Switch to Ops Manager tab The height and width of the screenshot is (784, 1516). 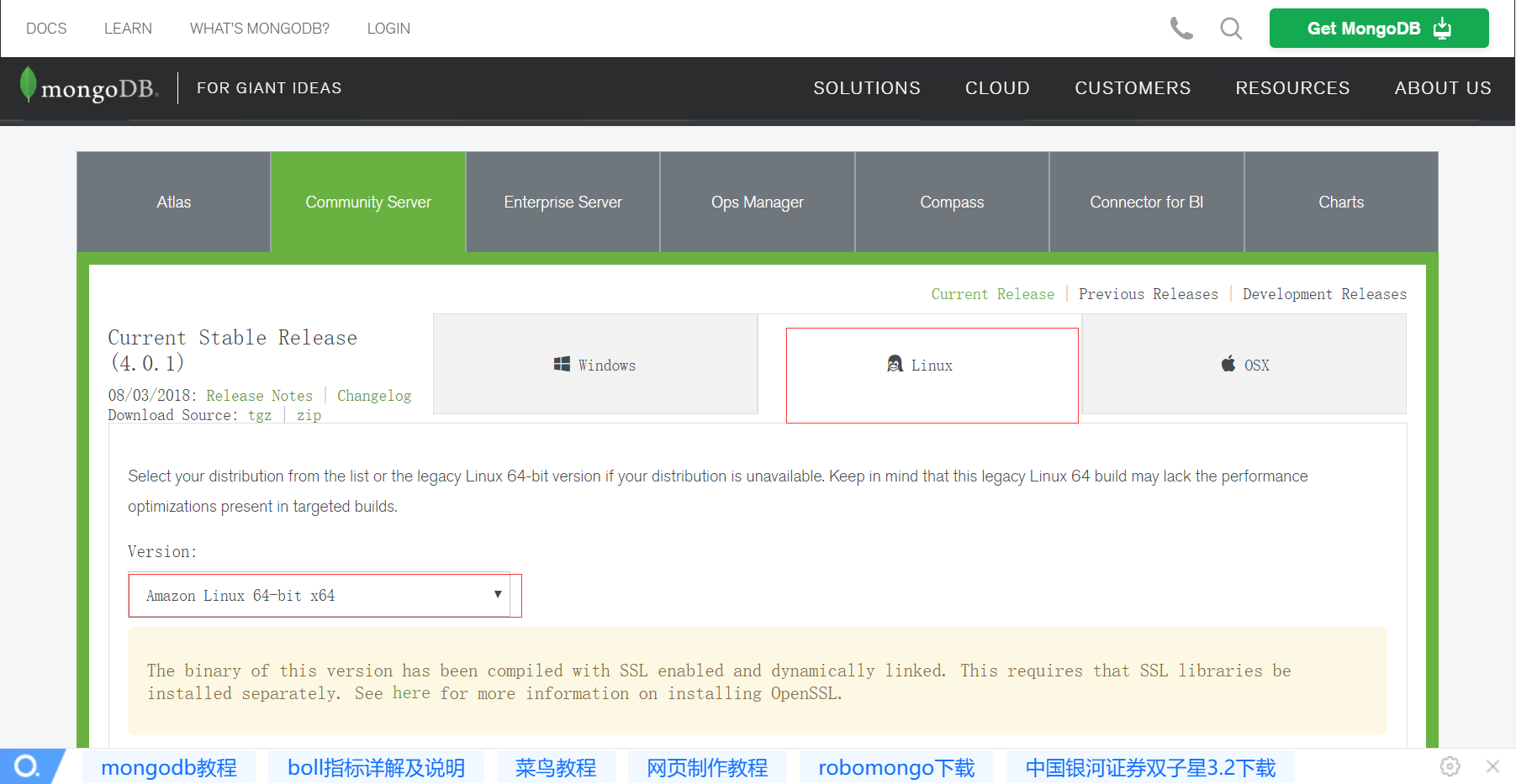pos(758,202)
